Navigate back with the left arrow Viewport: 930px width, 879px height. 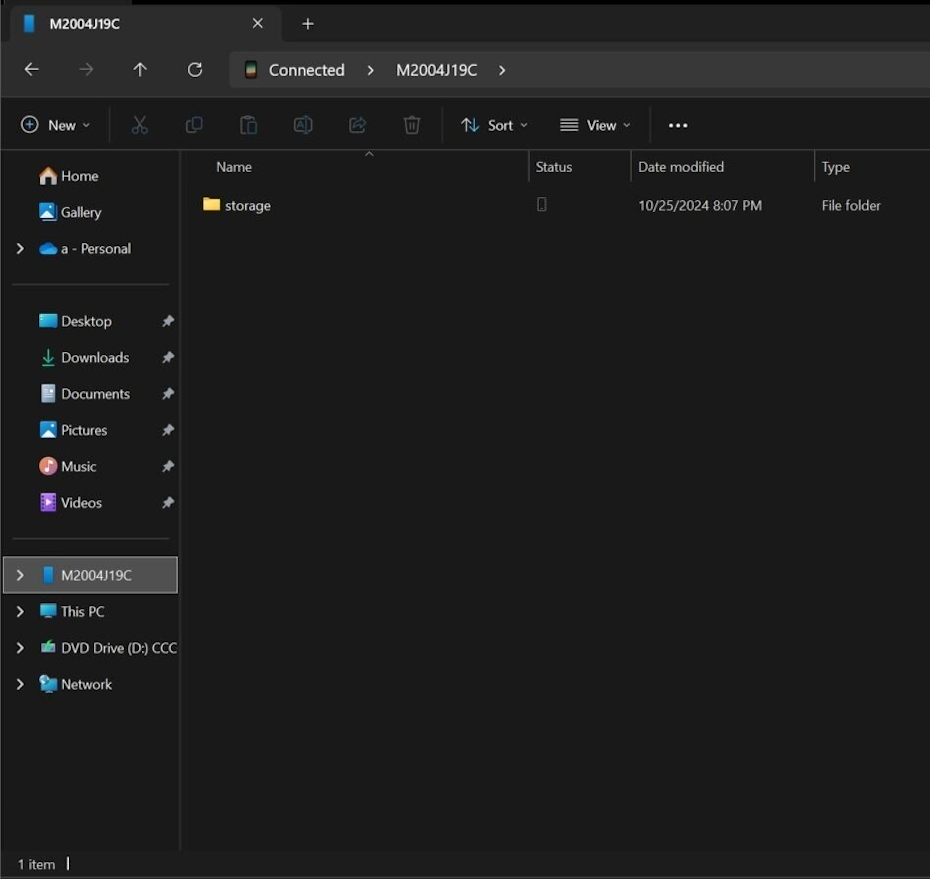32,70
